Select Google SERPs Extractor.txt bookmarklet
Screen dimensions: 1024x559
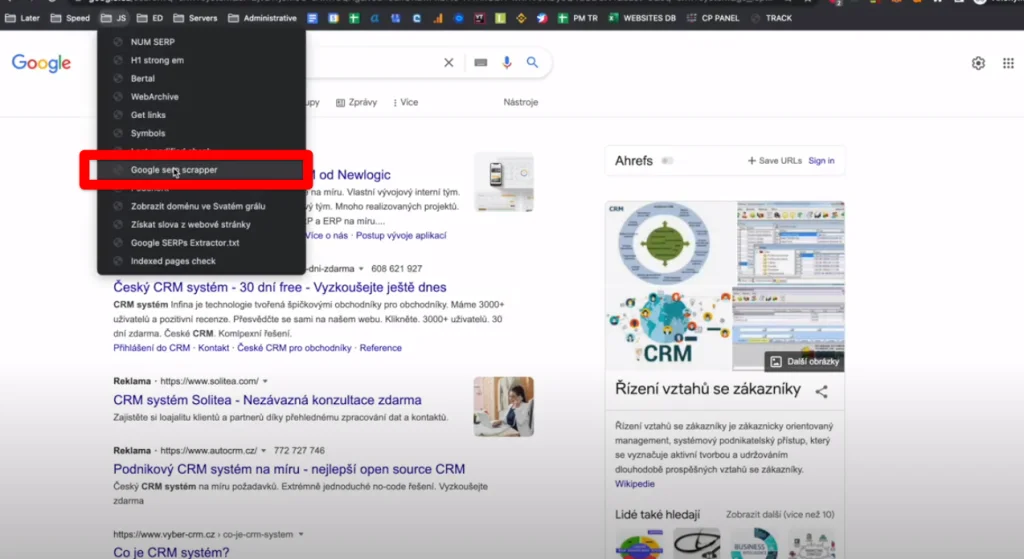(x=201, y=243)
